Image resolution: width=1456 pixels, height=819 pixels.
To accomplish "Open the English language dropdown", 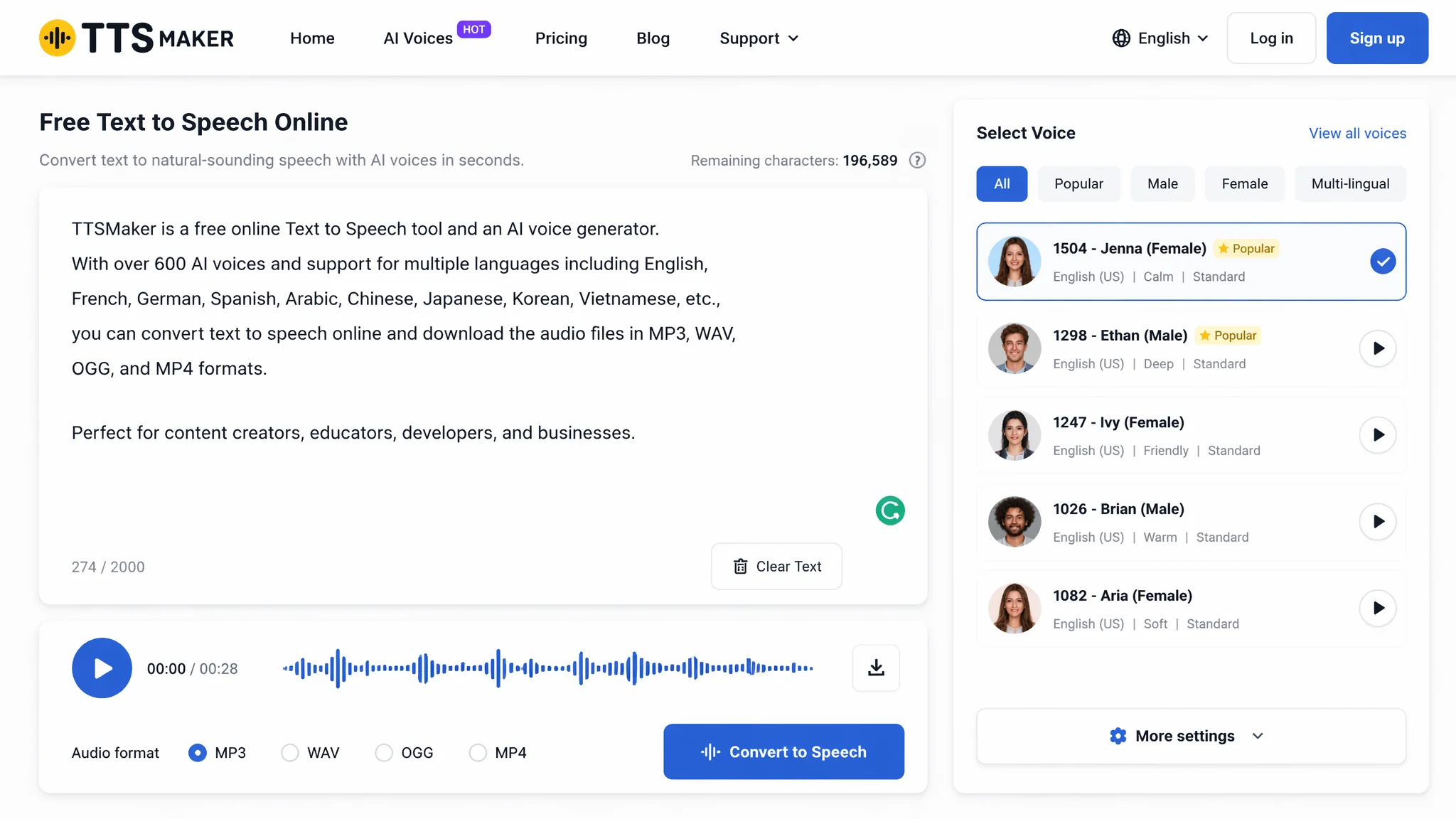I will pos(1161,38).
